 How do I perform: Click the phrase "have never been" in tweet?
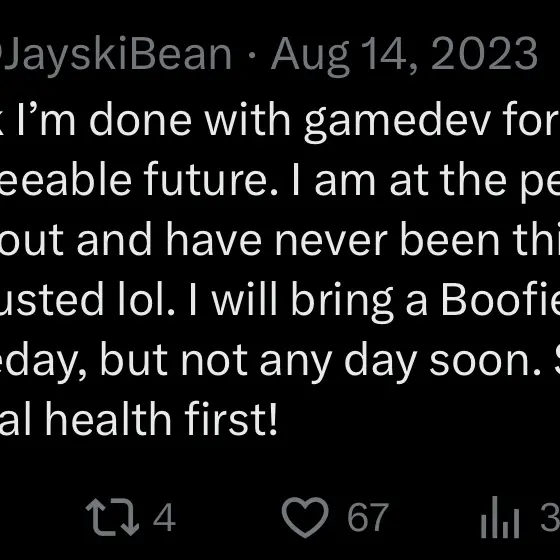click(333, 238)
